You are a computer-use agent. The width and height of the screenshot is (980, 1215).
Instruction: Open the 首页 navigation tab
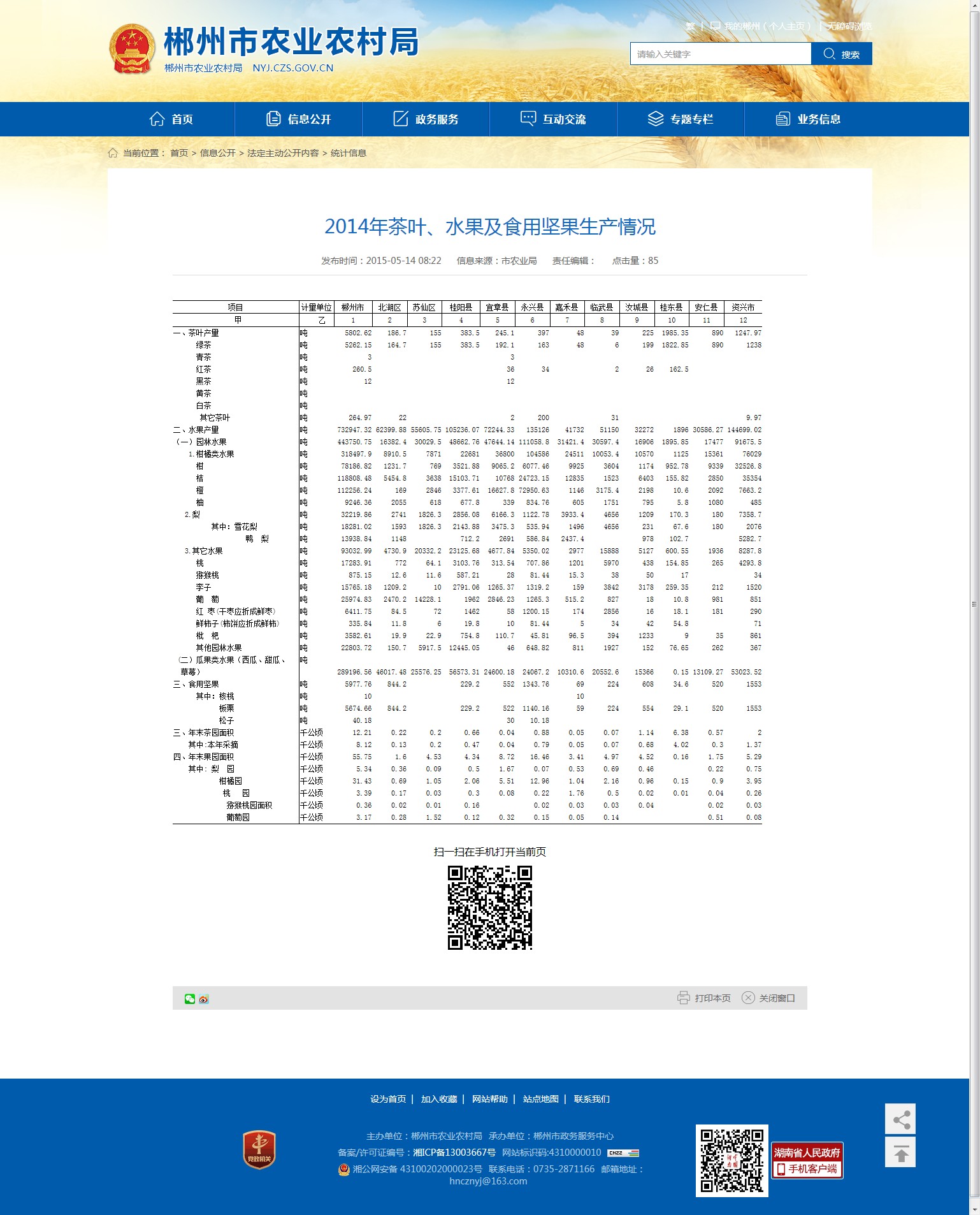pyautogui.click(x=171, y=119)
